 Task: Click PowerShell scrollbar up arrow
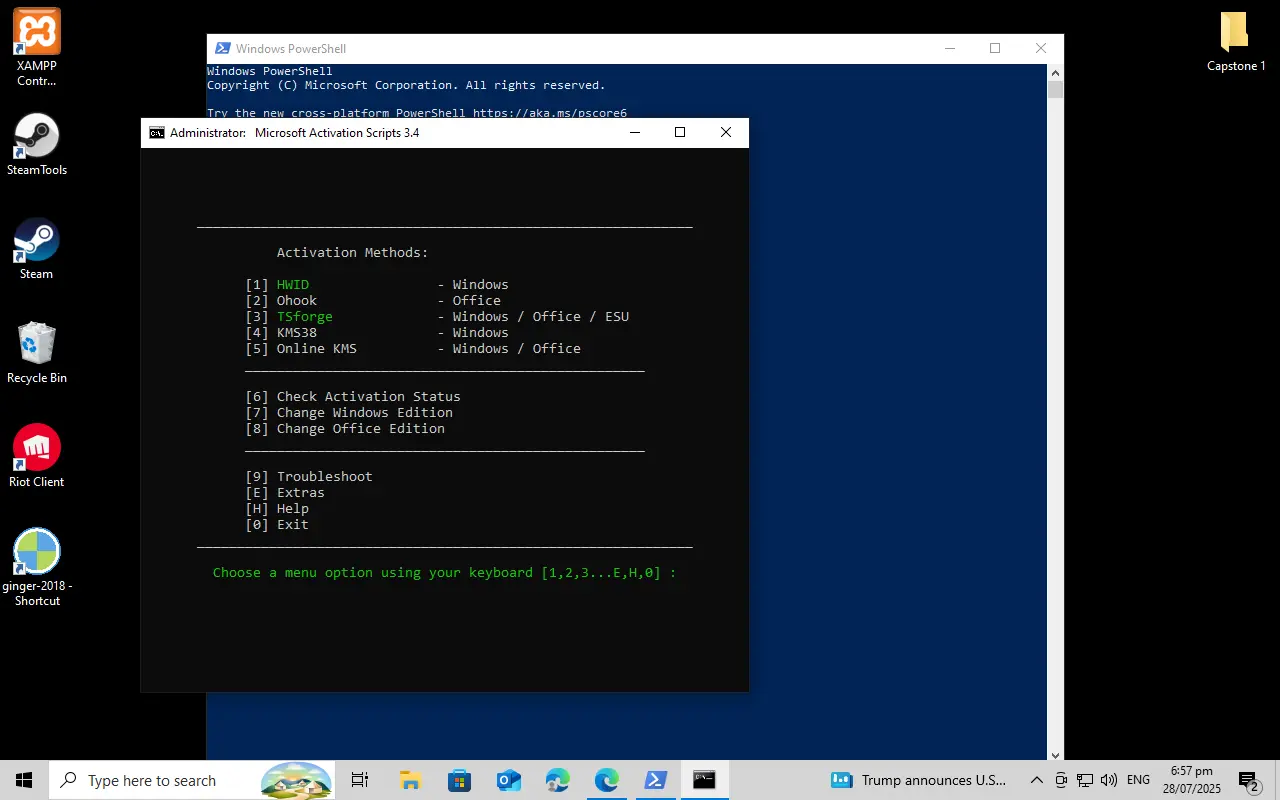(x=1055, y=72)
